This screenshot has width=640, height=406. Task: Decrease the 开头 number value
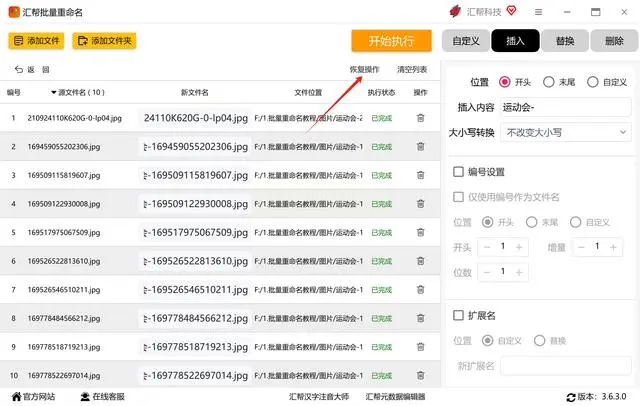[x=487, y=247]
